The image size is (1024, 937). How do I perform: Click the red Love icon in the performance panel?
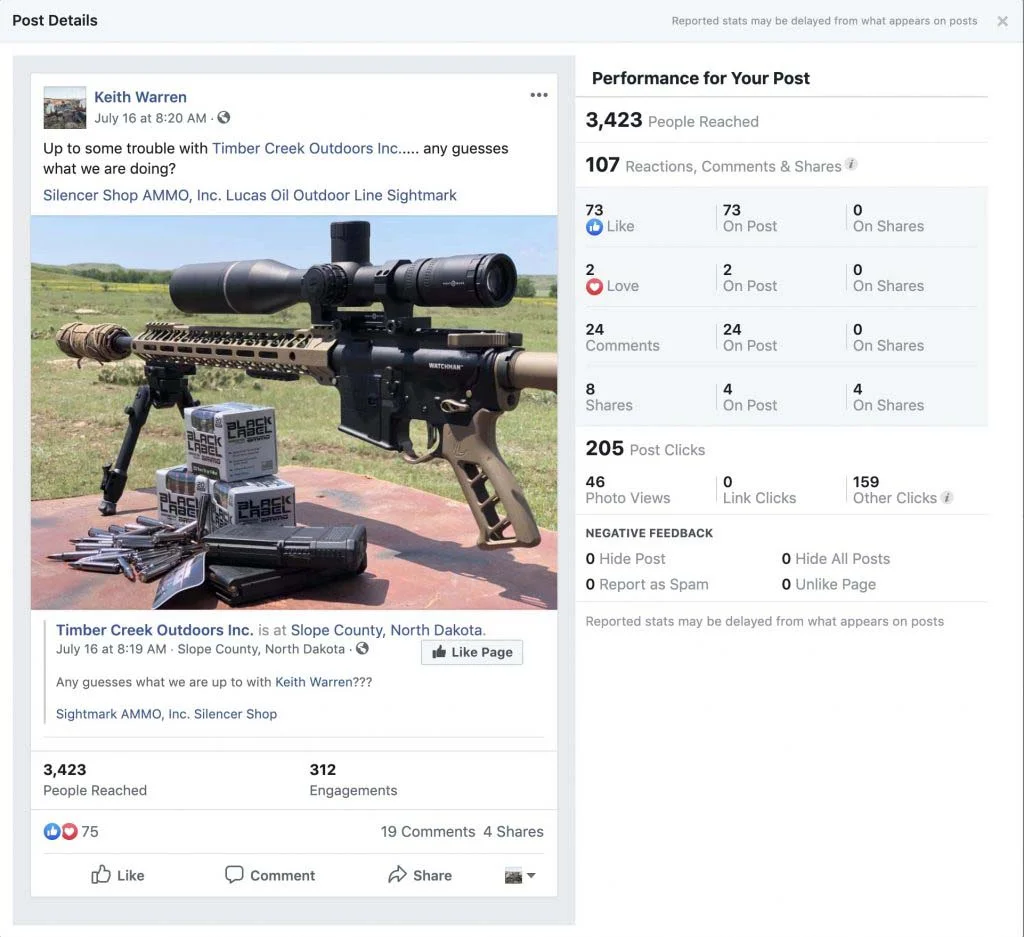[x=594, y=286]
